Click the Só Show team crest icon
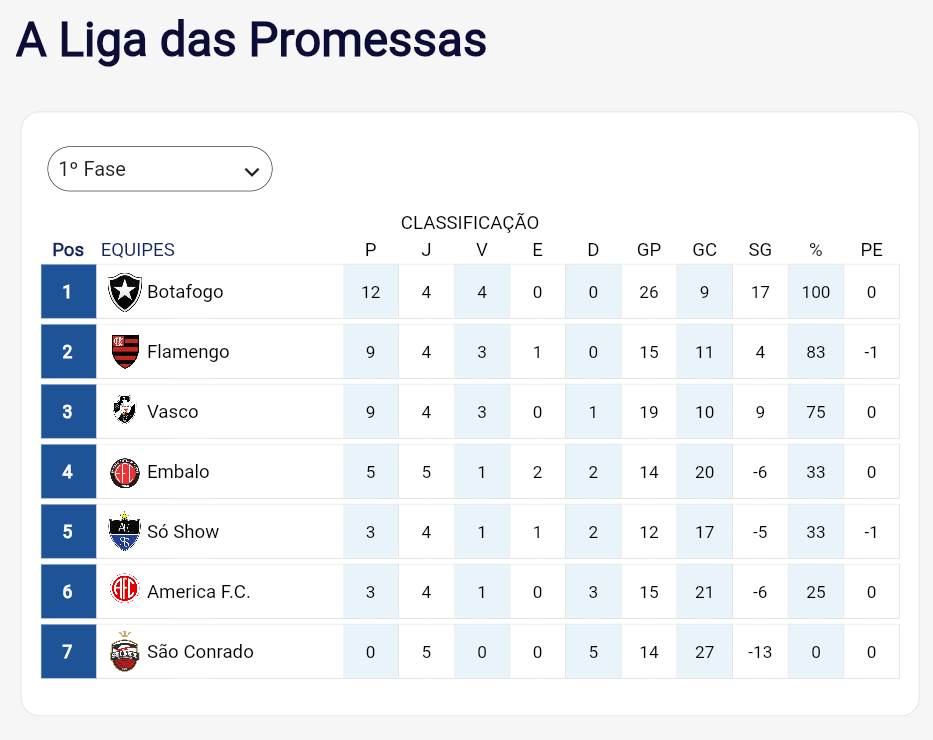This screenshot has height=740, width=933. 125,532
